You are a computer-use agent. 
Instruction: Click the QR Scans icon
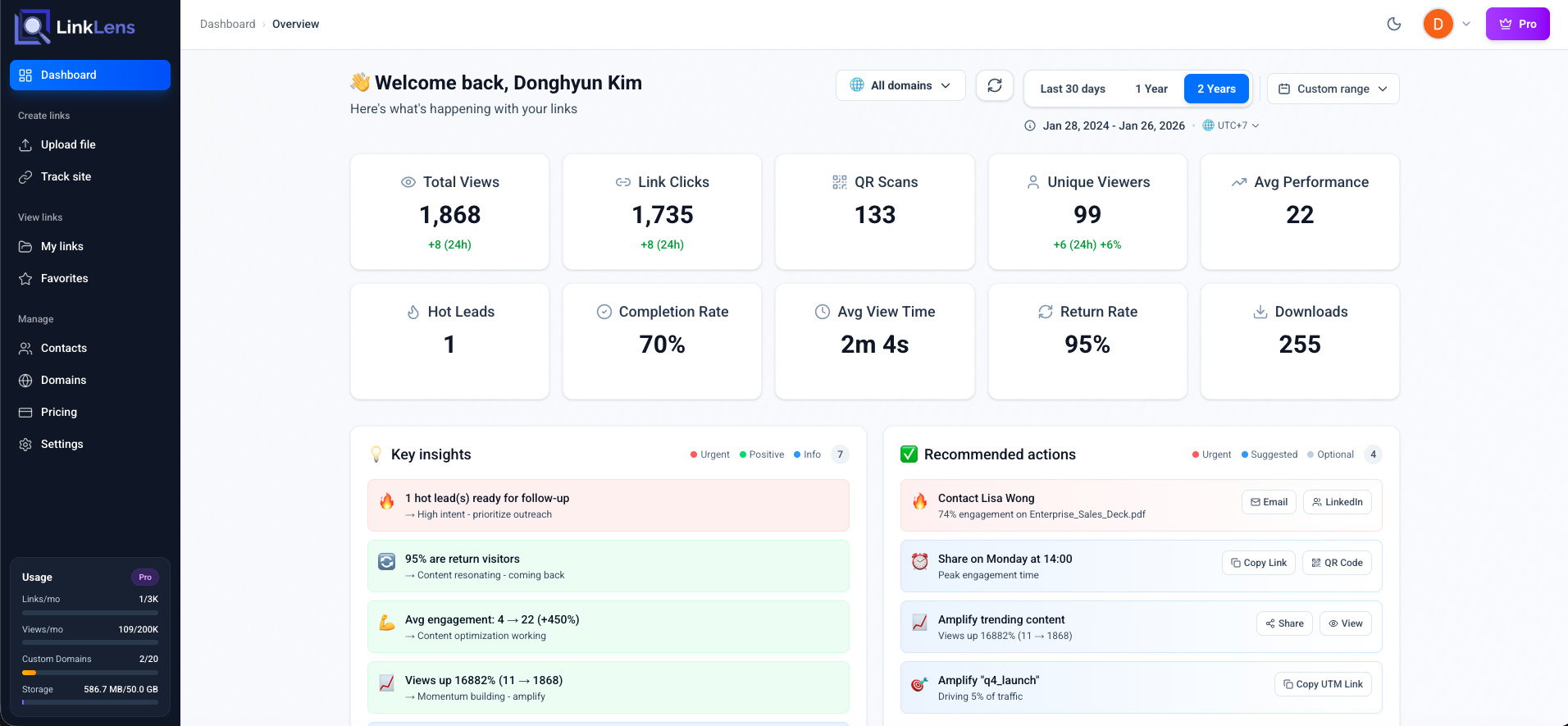coord(840,182)
